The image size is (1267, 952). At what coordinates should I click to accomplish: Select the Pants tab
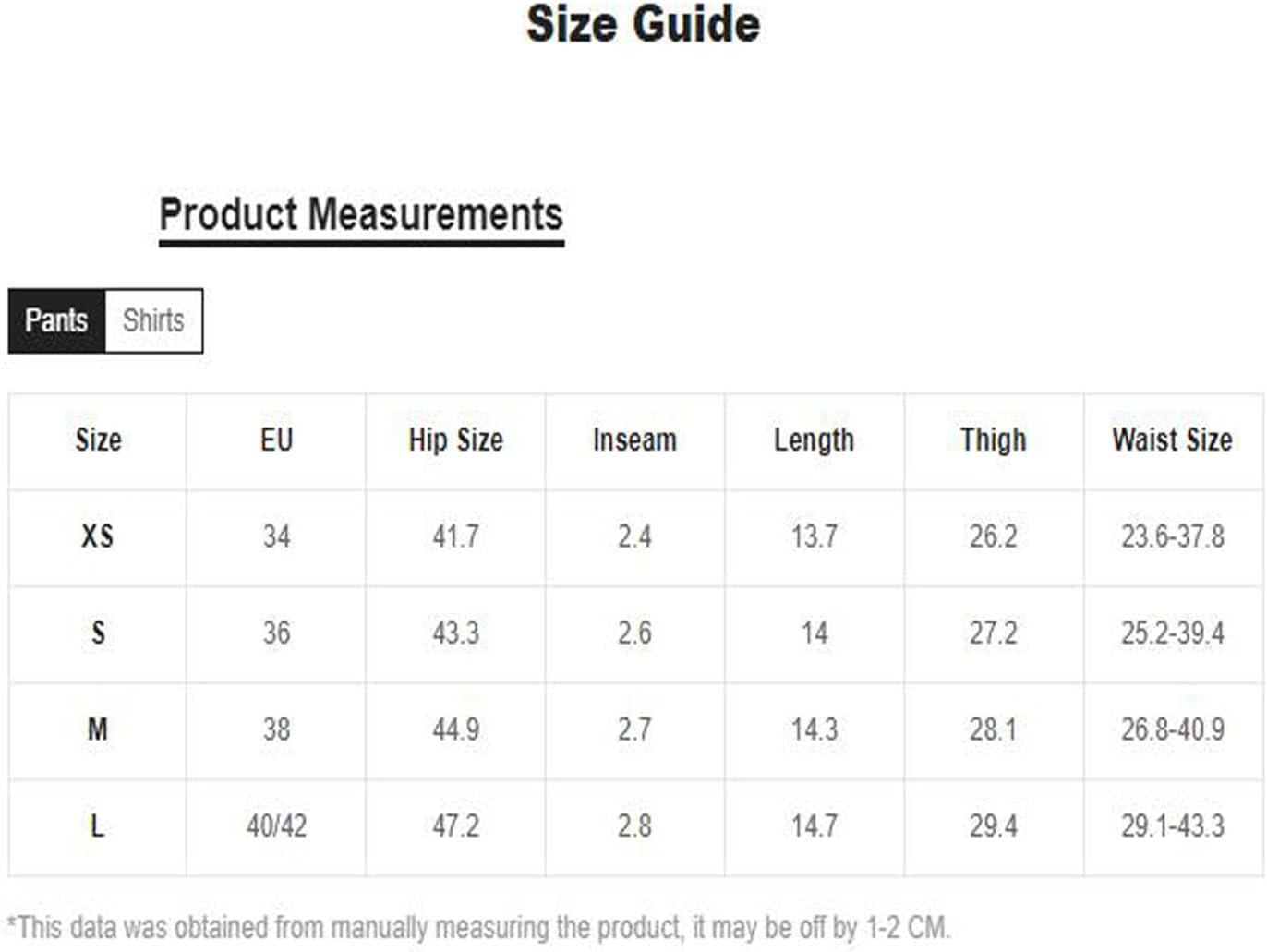56,320
